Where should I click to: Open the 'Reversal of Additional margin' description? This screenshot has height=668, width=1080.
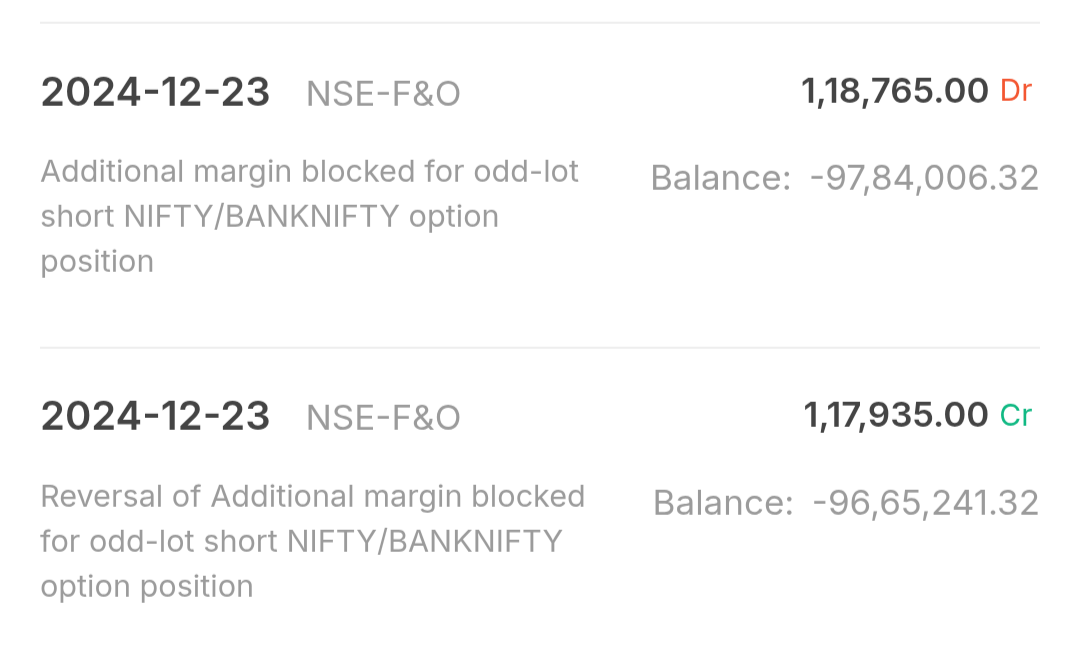pos(312,541)
